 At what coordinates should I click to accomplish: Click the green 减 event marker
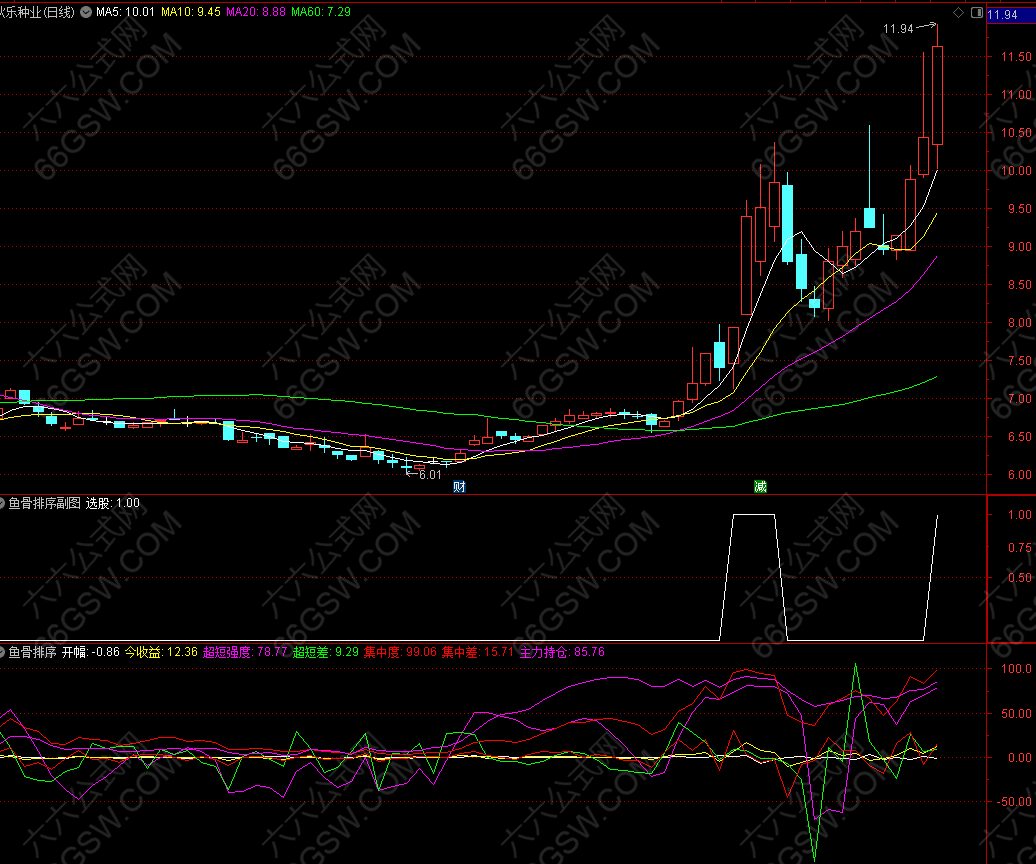click(x=760, y=487)
